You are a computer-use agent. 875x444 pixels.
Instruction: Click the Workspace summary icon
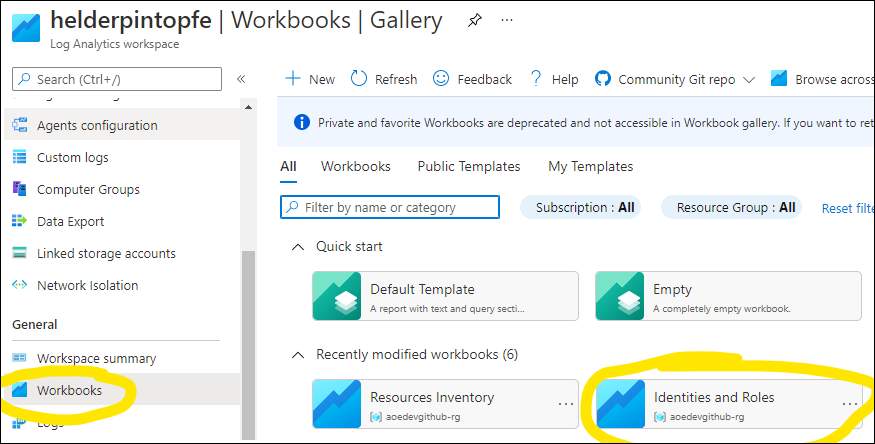click(20, 358)
